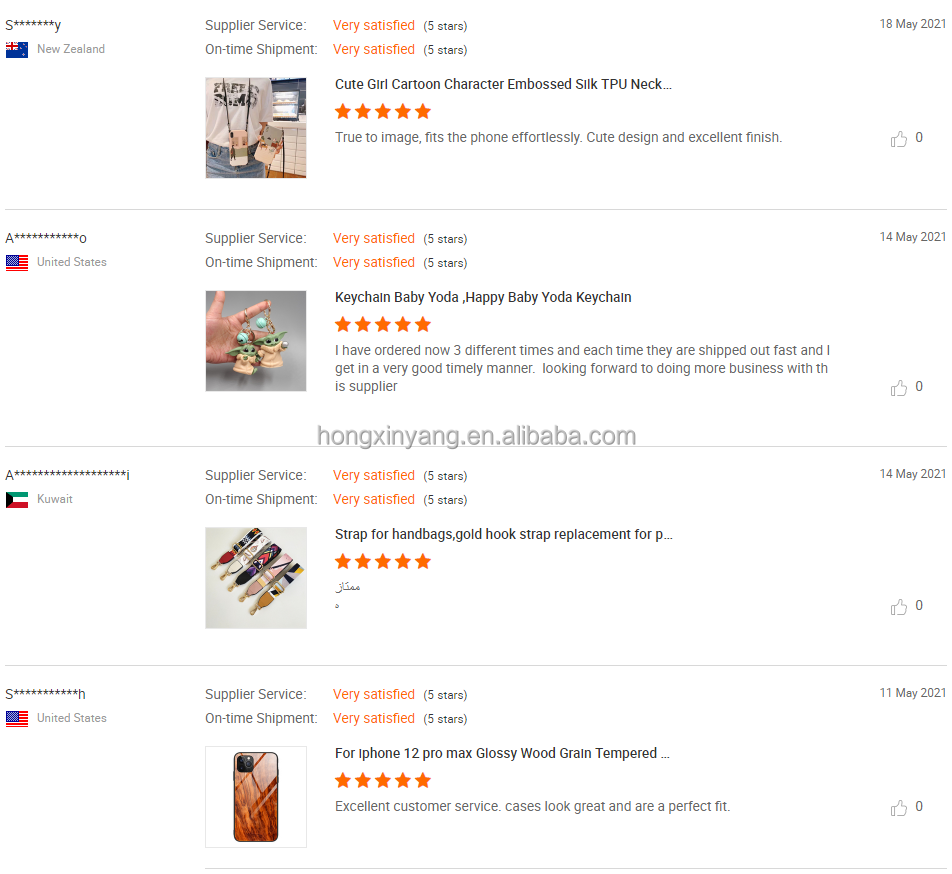Image resolution: width=952 pixels, height=874 pixels.
Task: Enlarge the handbag straps product image
Action: [x=256, y=578]
